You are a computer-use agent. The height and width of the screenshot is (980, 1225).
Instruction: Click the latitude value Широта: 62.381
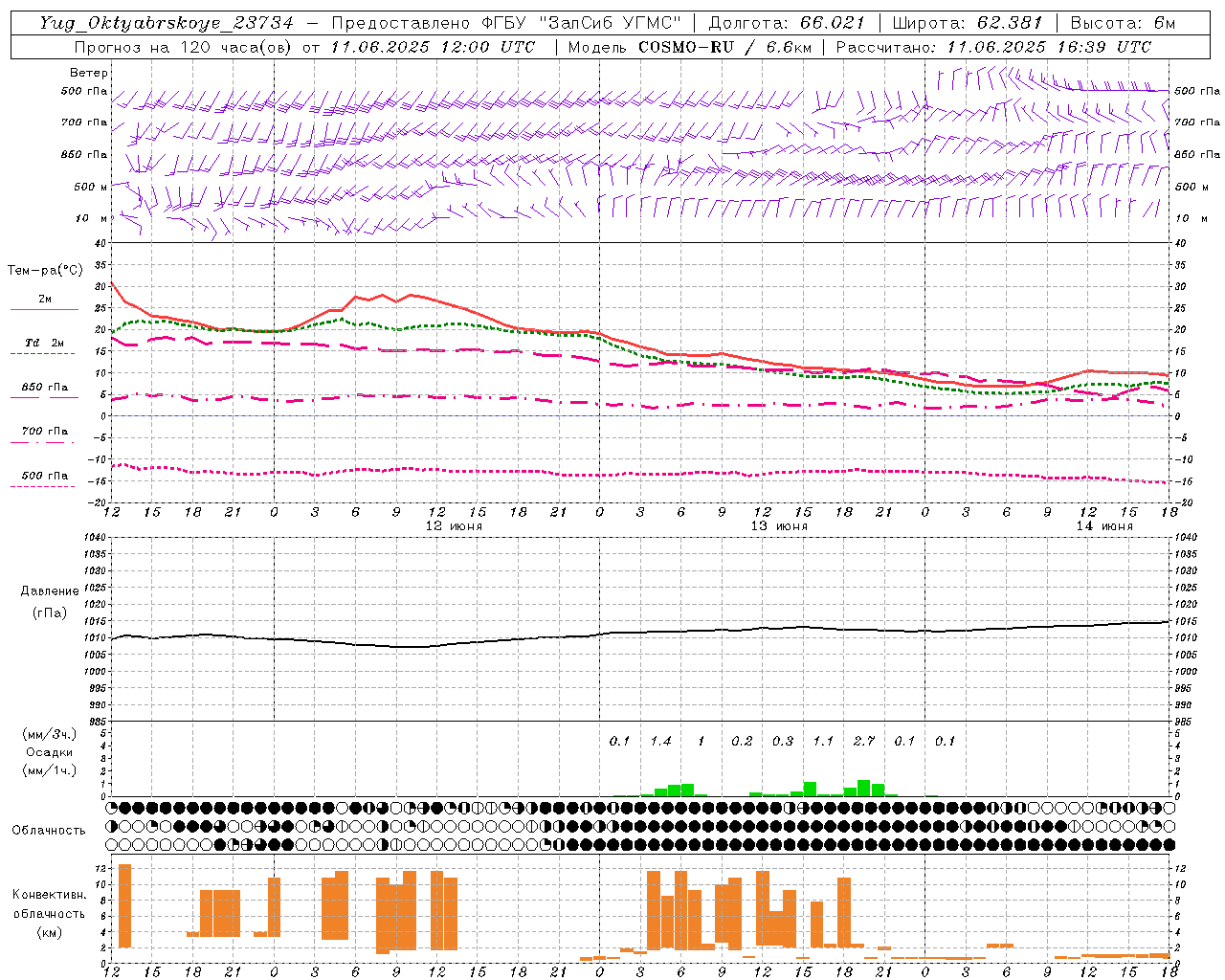(x=967, y=23)
